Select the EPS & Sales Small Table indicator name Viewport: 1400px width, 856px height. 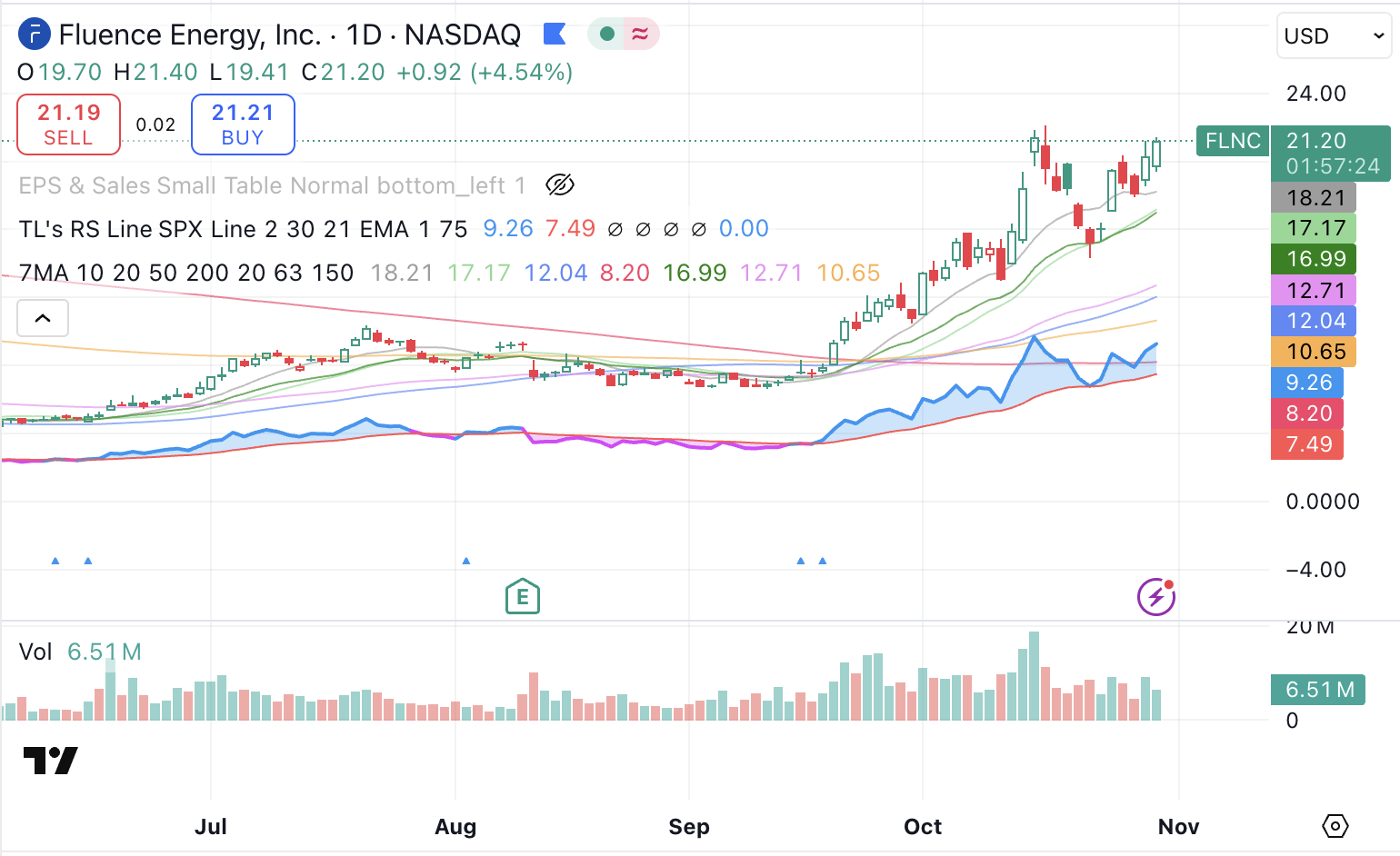click(272, 185)
